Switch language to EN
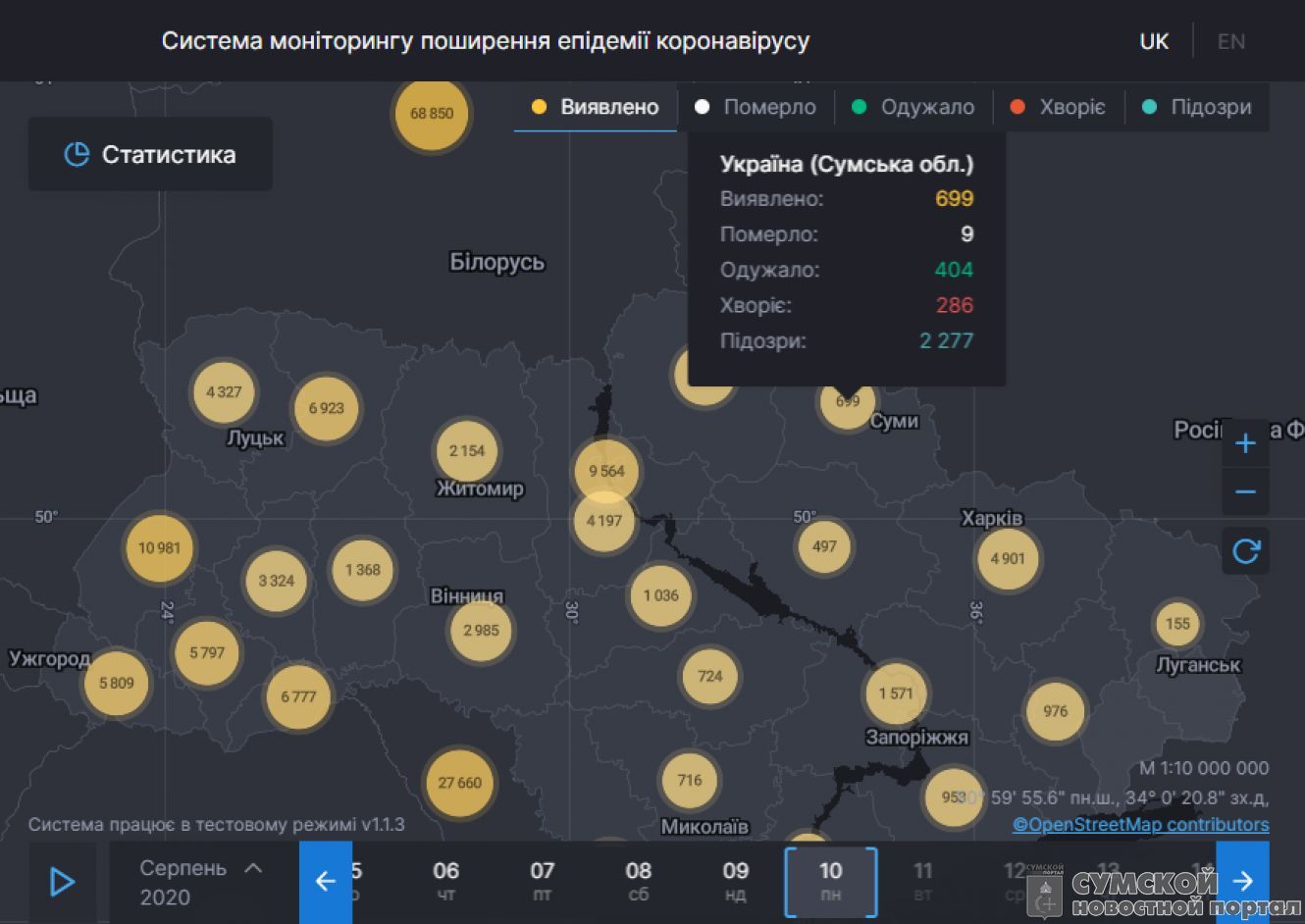 [1230, 41]
